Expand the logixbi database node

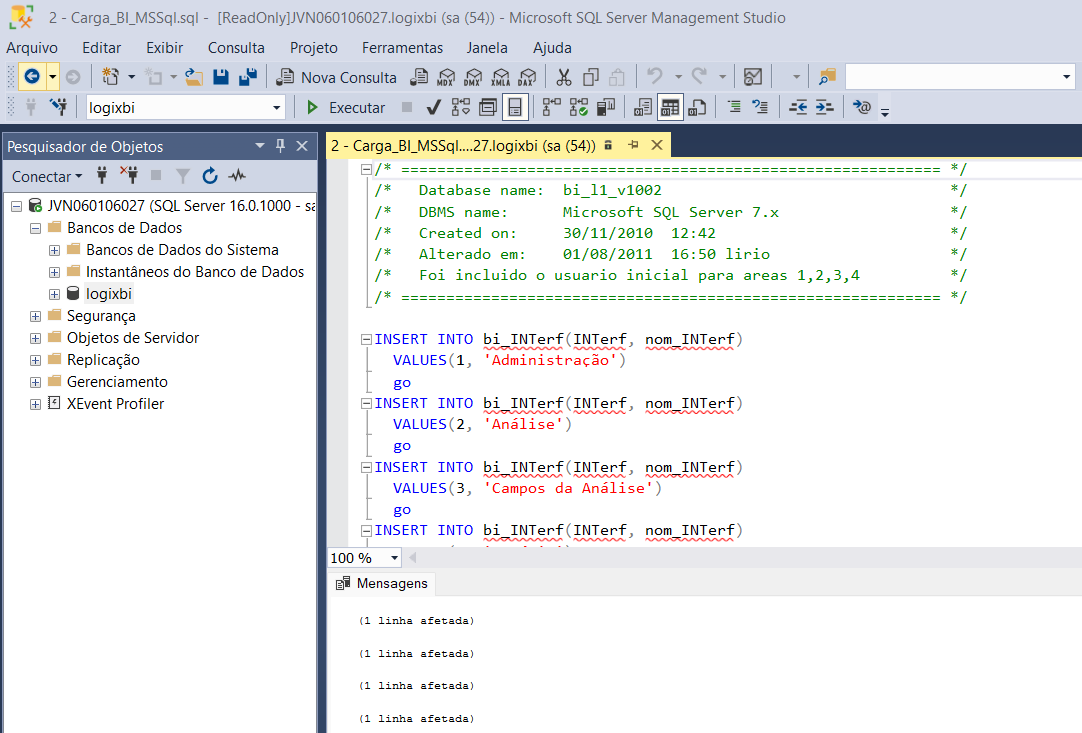(54, 295)
